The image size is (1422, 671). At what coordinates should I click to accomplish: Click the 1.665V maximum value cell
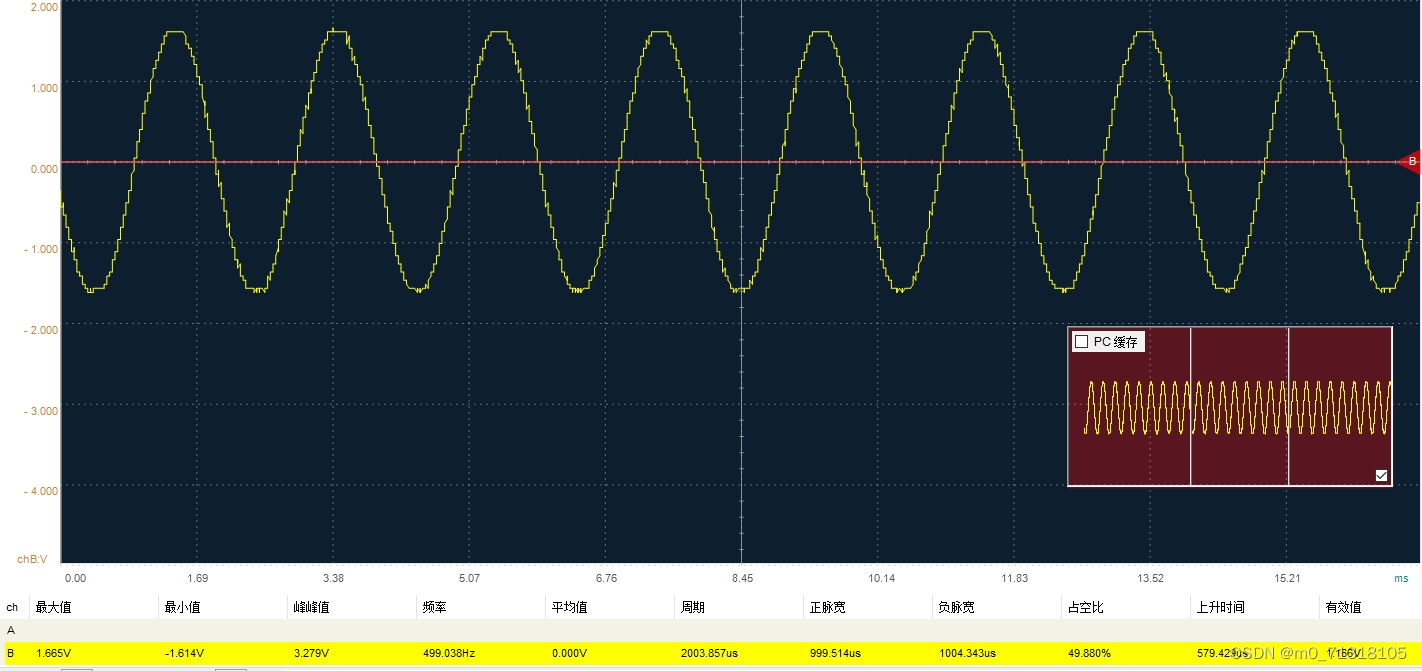pos(53,653)
